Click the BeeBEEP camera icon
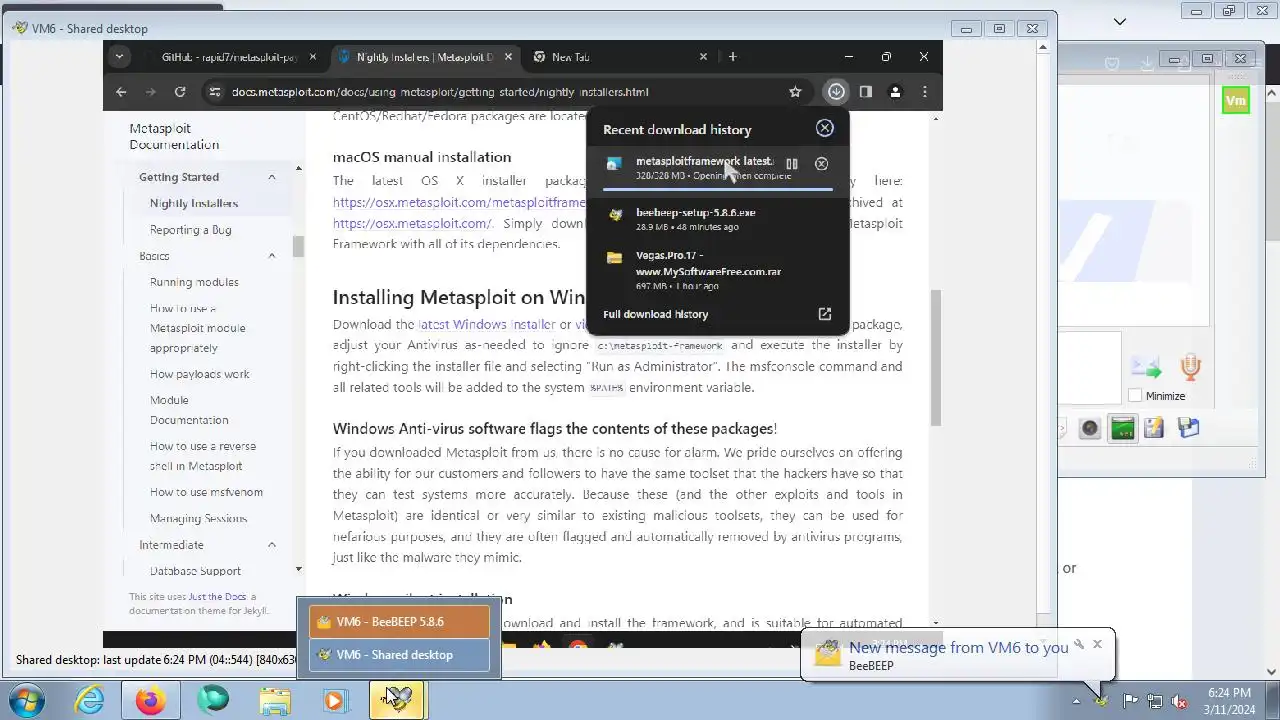 (1090, 429)
